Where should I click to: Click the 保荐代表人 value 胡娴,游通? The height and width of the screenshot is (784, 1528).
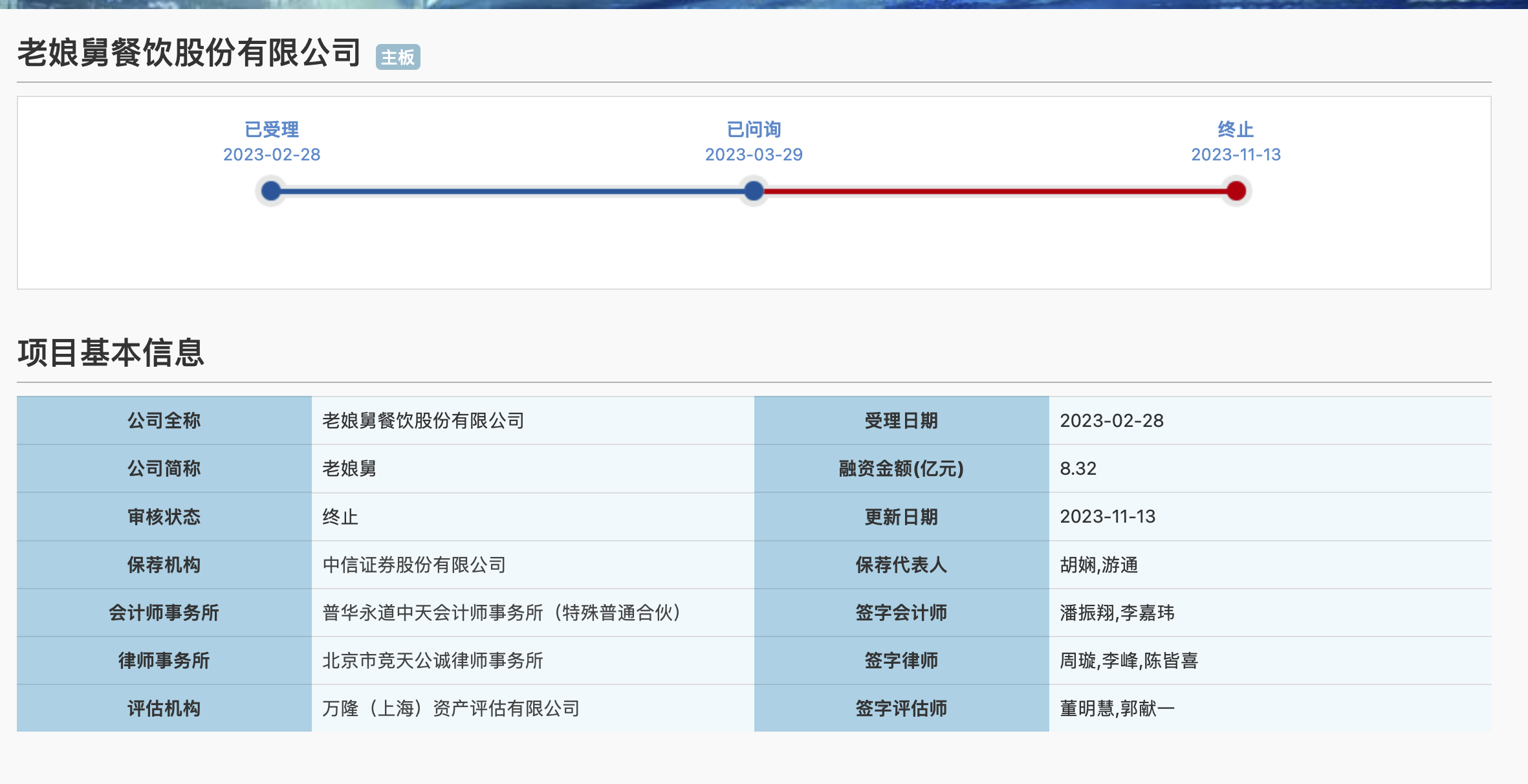(x=1098, y=565)
